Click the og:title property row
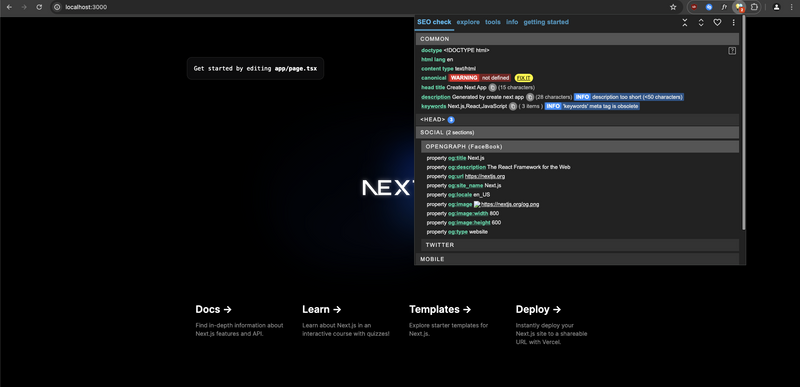This screenshot has width=800, height=387. [456, 158]
